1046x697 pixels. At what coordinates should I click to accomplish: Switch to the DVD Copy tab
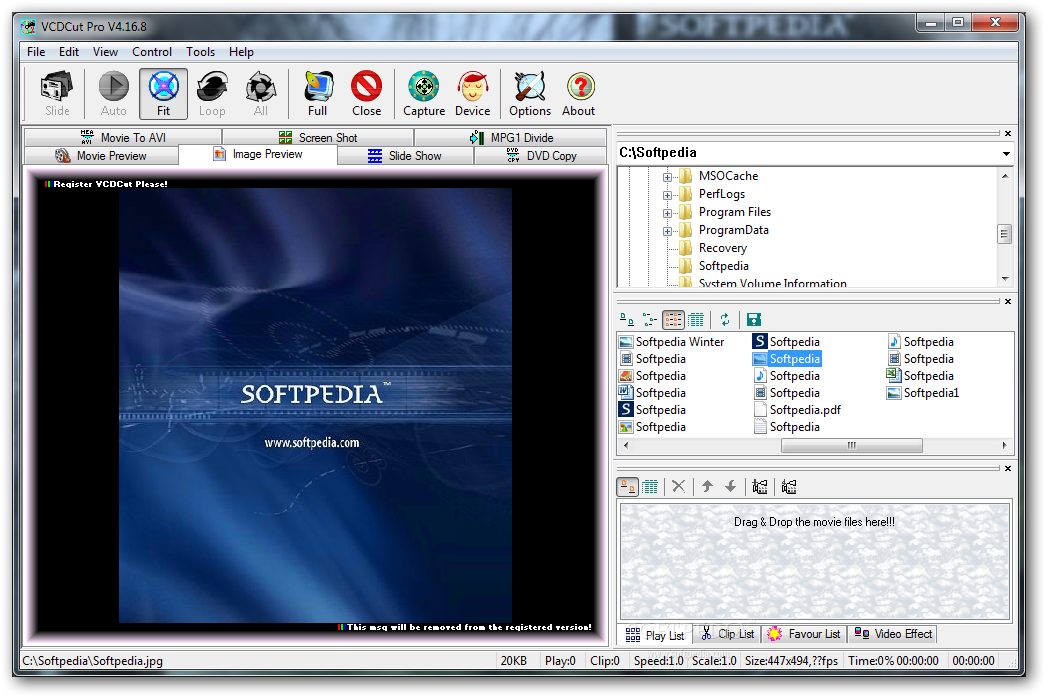[x=541, y=155]
